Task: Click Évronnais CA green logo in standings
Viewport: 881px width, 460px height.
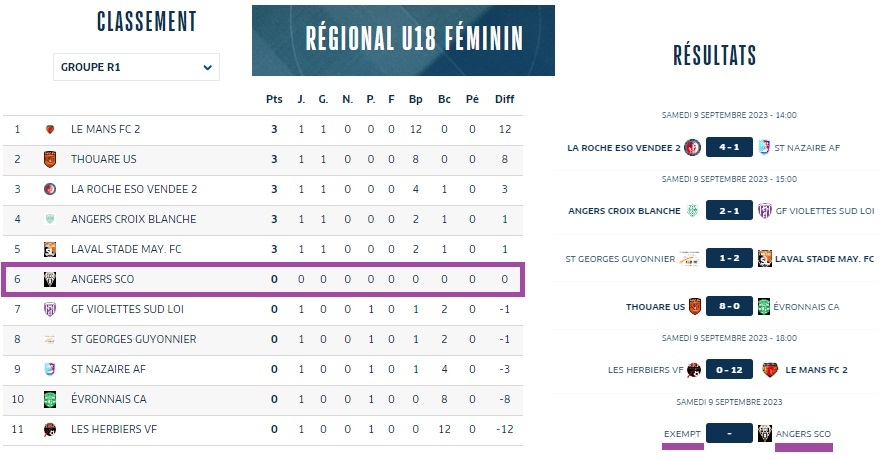Action: click(x=50, y=399)
